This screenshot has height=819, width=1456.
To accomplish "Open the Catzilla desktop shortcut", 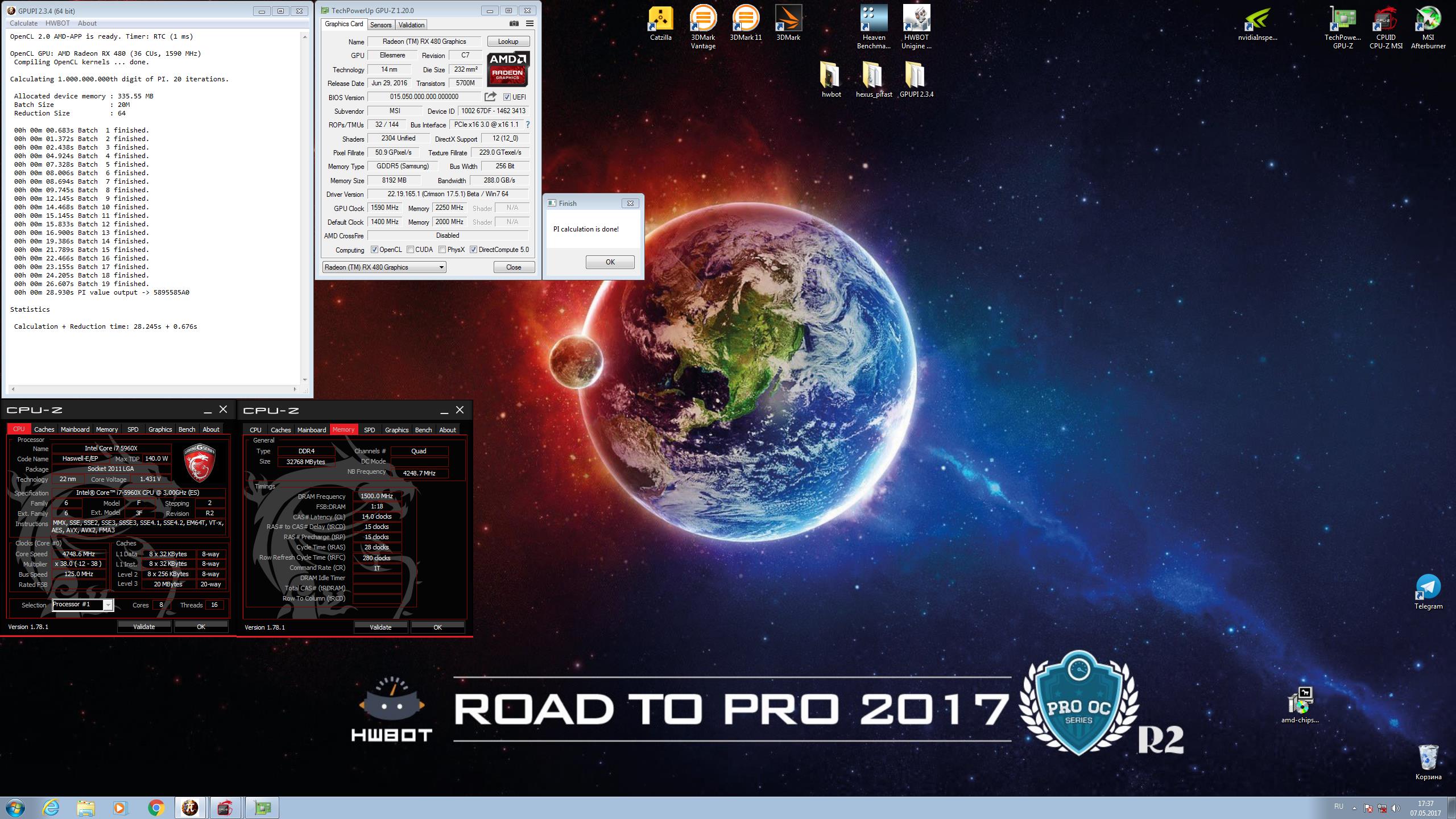I will point(660,24).
